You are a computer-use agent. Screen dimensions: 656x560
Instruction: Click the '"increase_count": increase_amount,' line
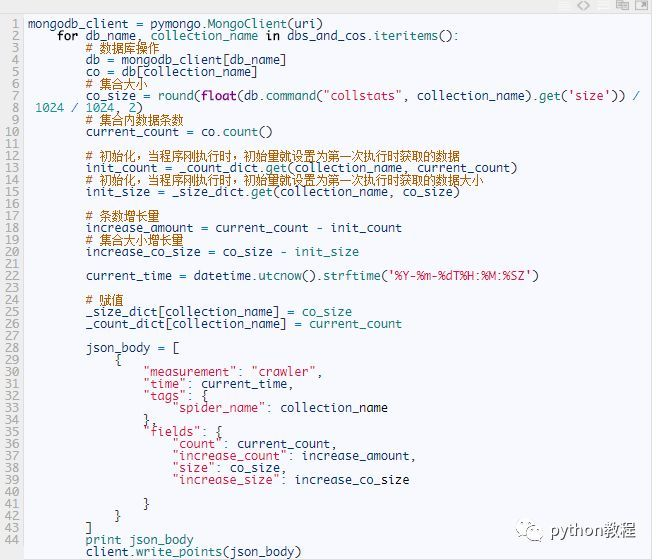tap(294, 456)
